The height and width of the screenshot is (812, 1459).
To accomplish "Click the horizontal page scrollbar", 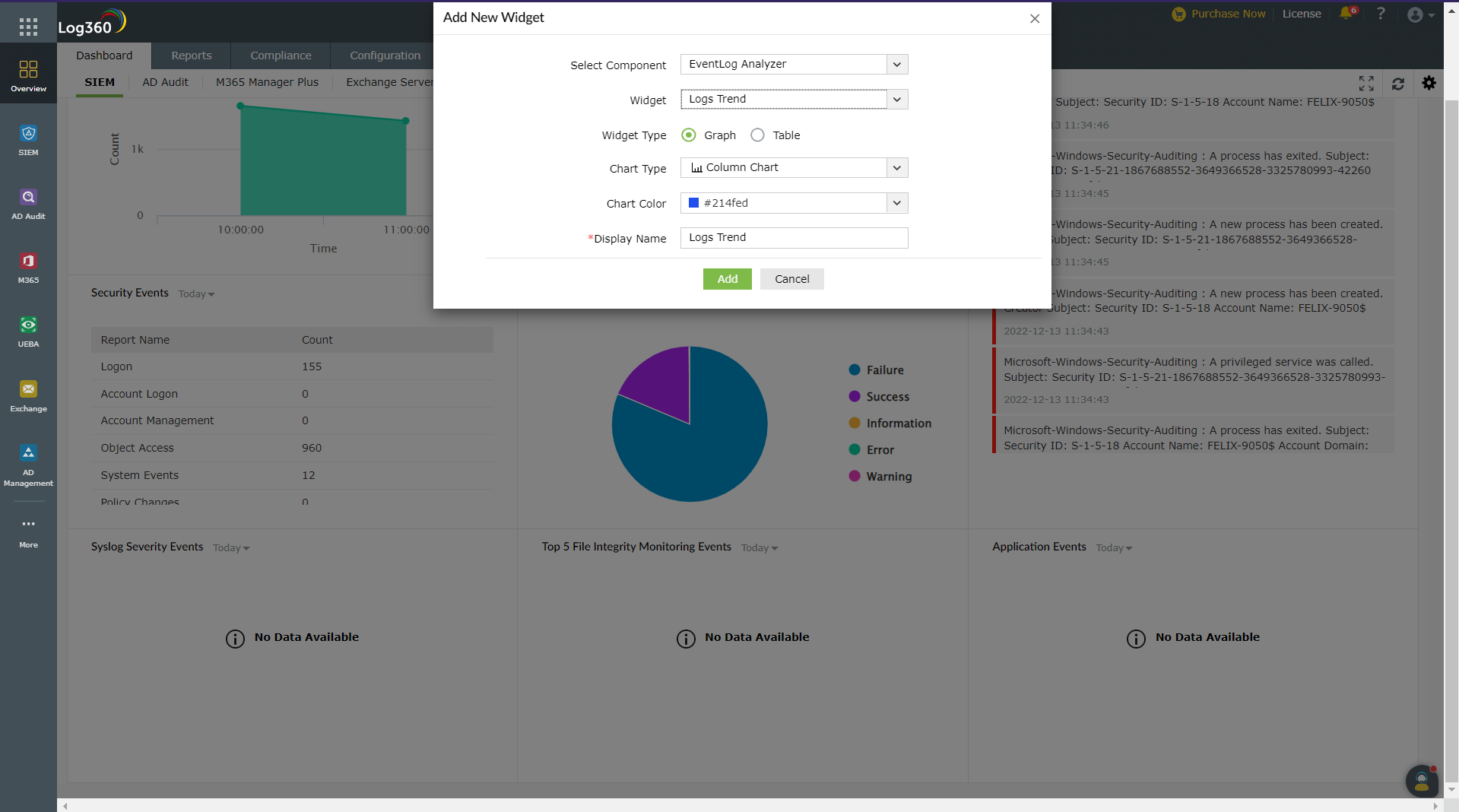I will click(x=749, y=805).
